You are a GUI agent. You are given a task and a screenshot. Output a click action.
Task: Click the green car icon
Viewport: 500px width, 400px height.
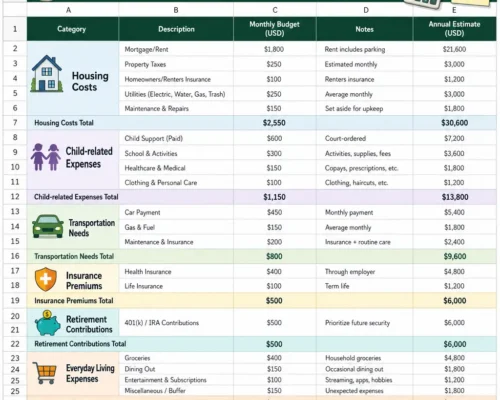pos(48,226)
